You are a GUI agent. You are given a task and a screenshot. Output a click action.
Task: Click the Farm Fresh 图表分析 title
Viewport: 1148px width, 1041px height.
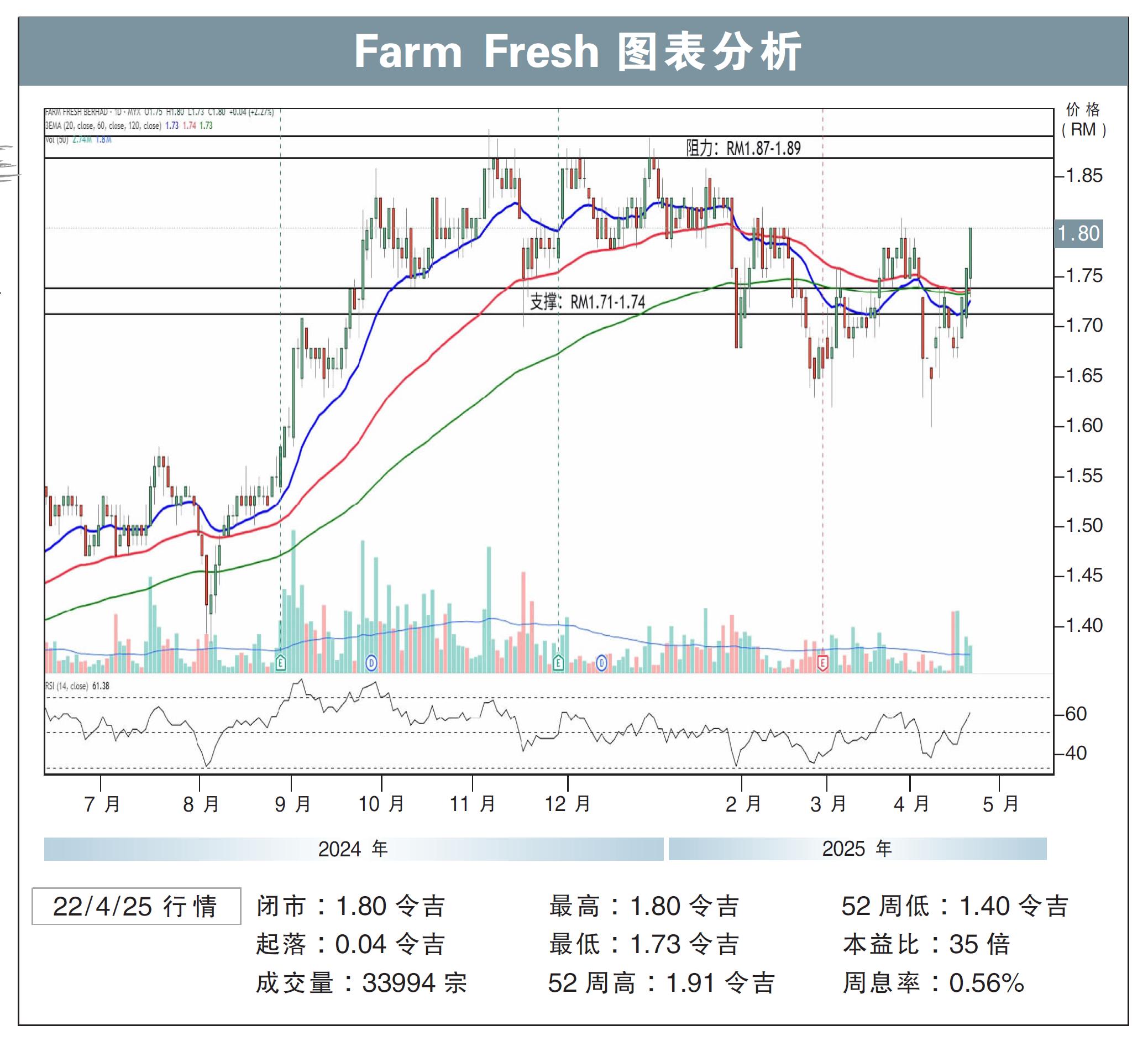[x=578, y=52]
